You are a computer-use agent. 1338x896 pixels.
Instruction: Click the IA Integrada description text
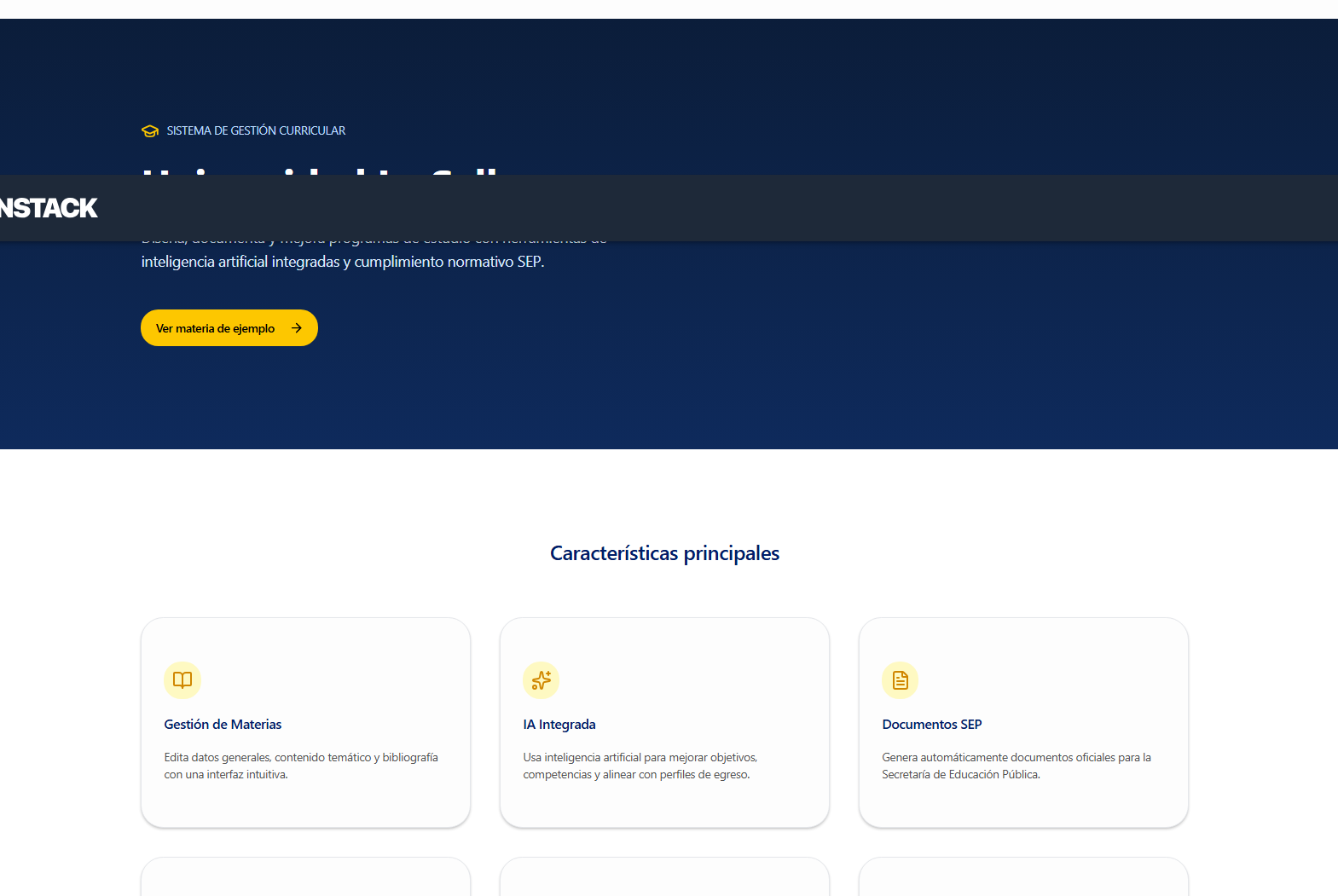click(x=640, y=766)
